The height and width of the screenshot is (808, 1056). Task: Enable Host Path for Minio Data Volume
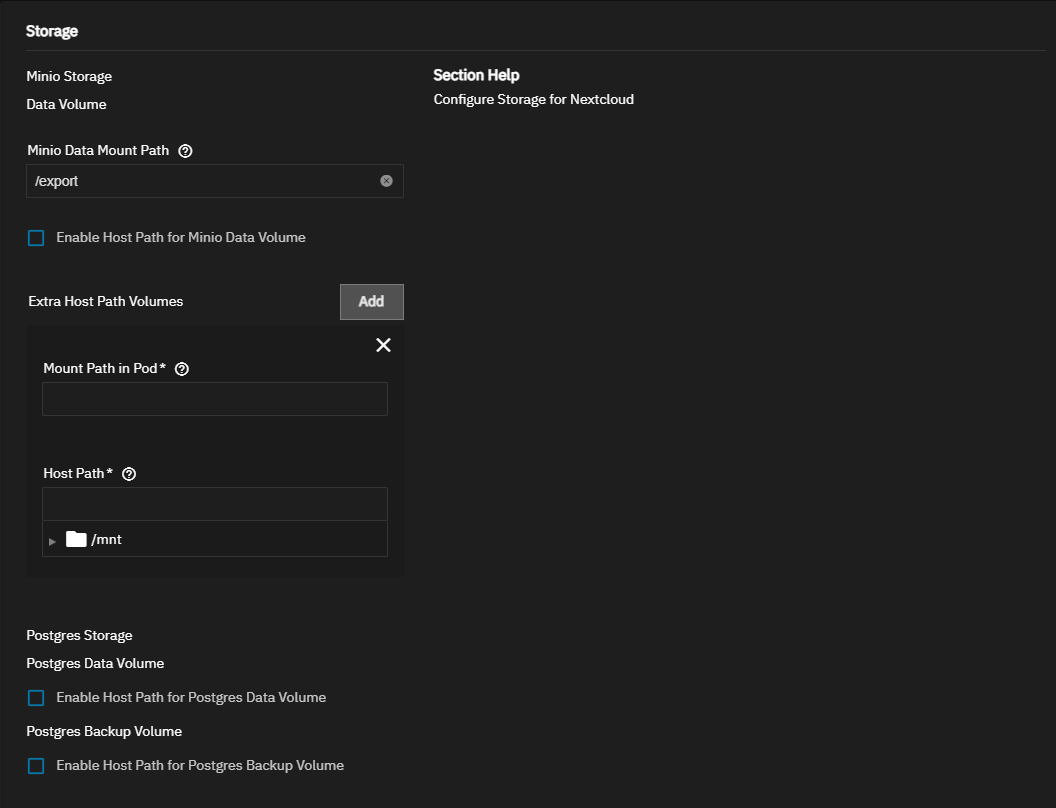pyautogui.click(x=37, y=238)
